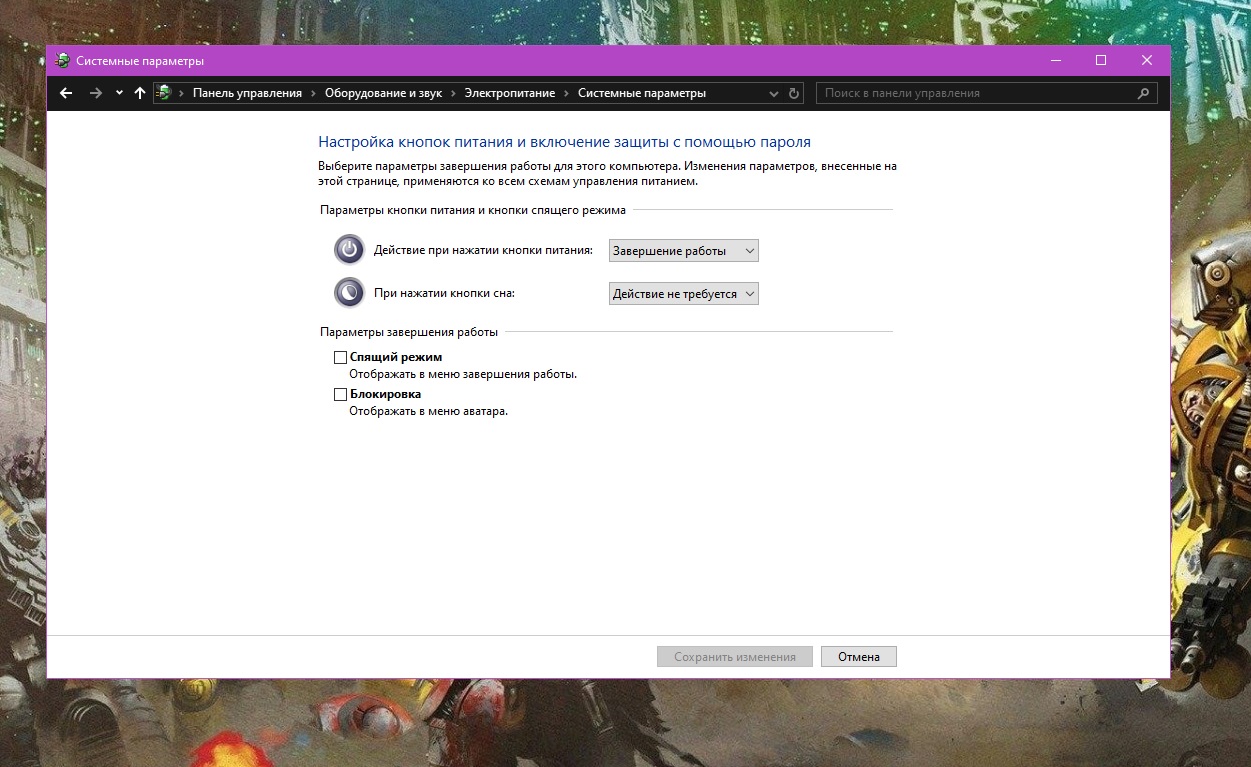
Task: Click the power options icon in address bar
Action: pyautogui.click(x=164, y=93)
